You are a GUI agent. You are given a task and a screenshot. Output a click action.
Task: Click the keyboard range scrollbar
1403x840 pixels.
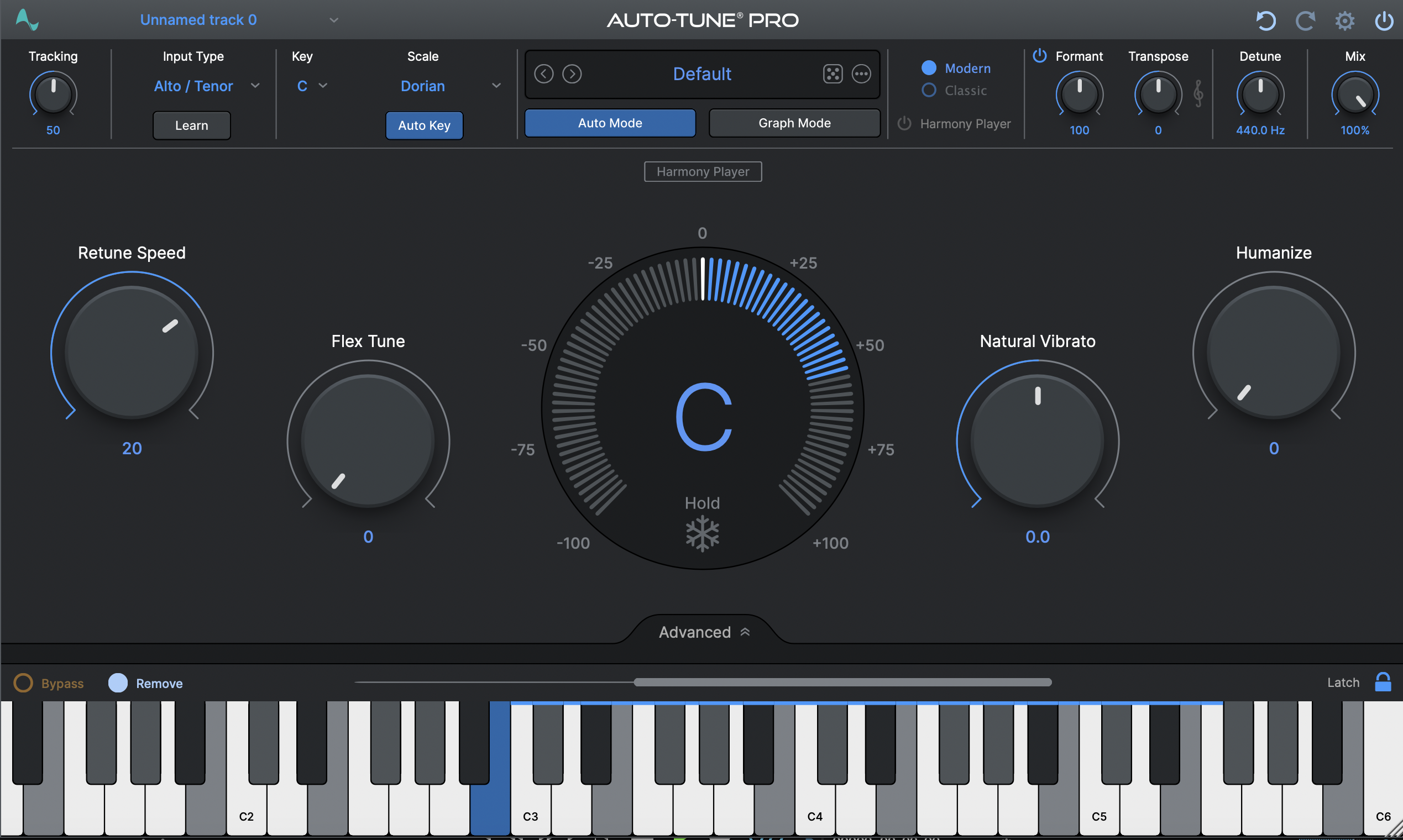pos(842,682)
